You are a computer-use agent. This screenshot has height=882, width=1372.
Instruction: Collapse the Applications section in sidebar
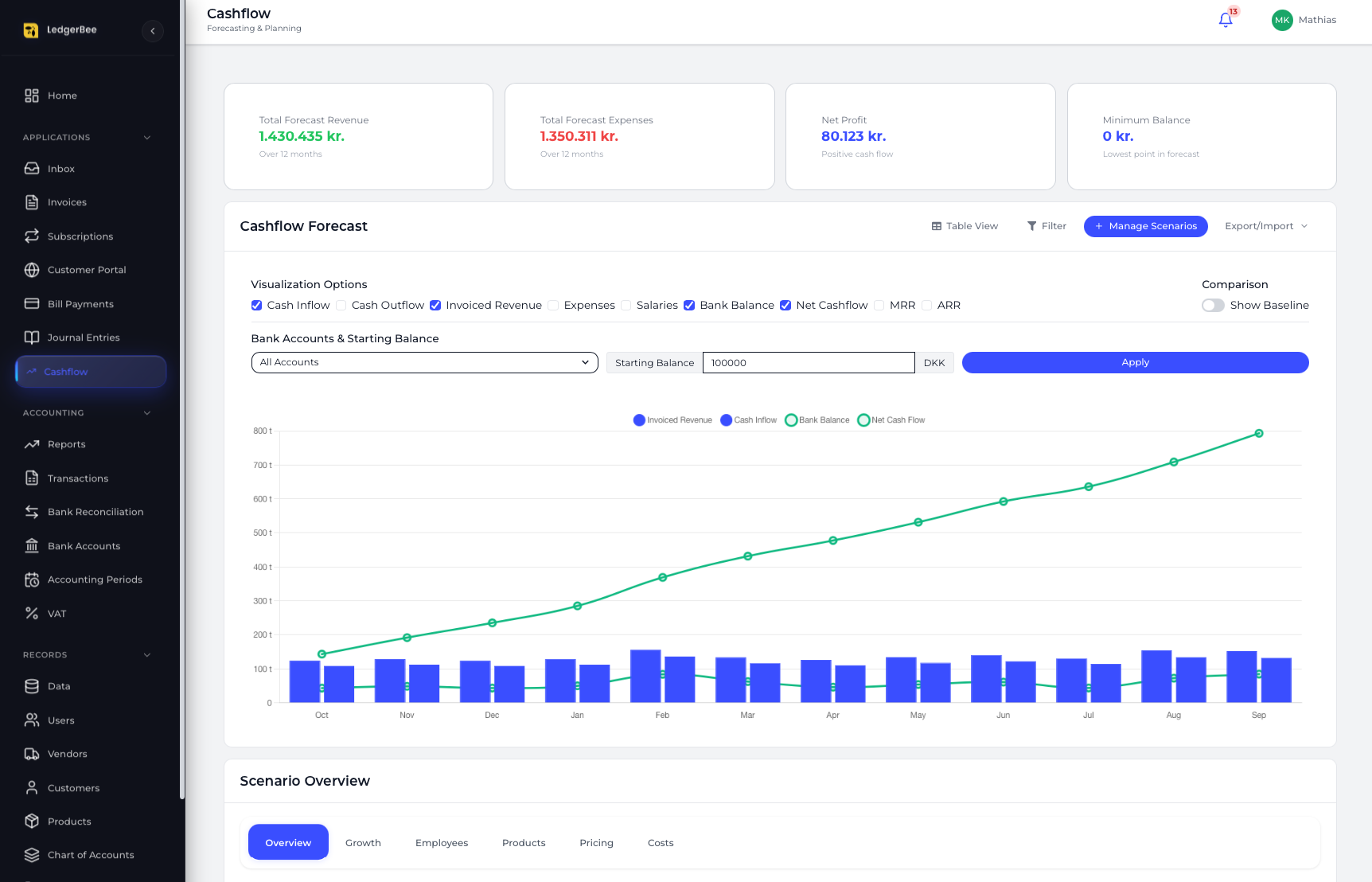(147, 138)
